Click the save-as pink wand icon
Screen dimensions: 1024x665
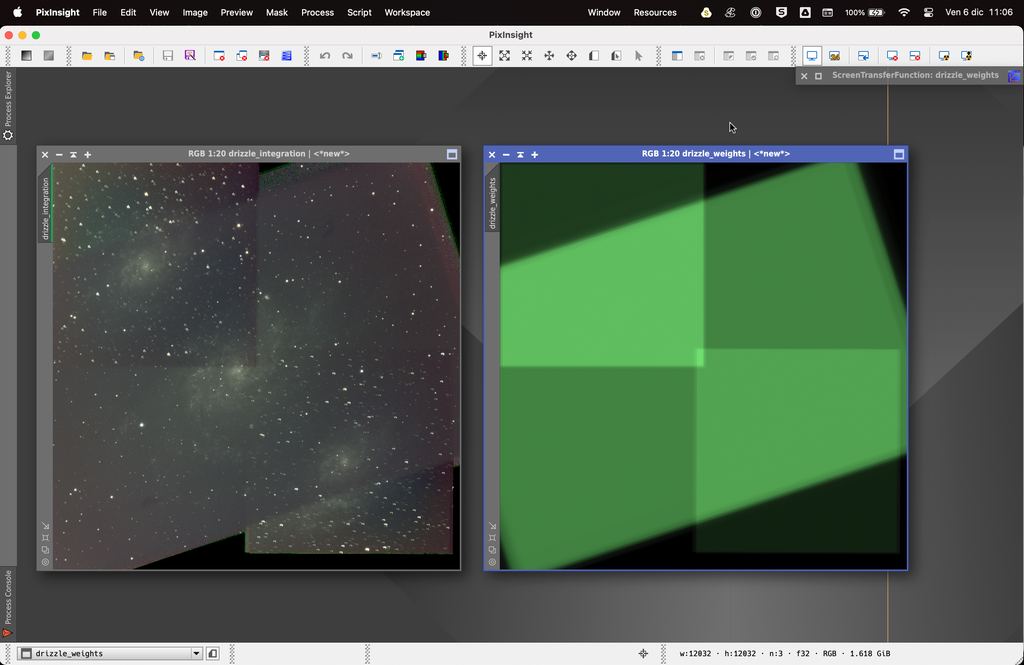coord(190,56)
